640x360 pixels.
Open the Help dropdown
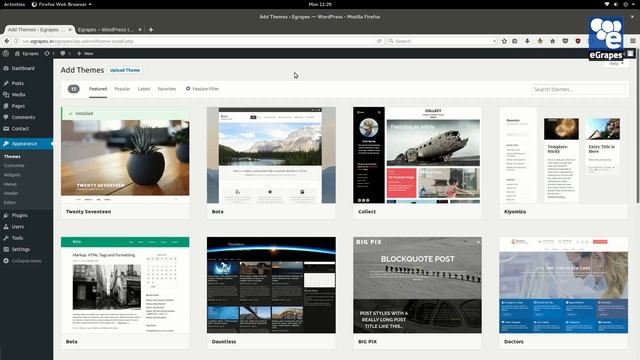[x=616, y=64]
